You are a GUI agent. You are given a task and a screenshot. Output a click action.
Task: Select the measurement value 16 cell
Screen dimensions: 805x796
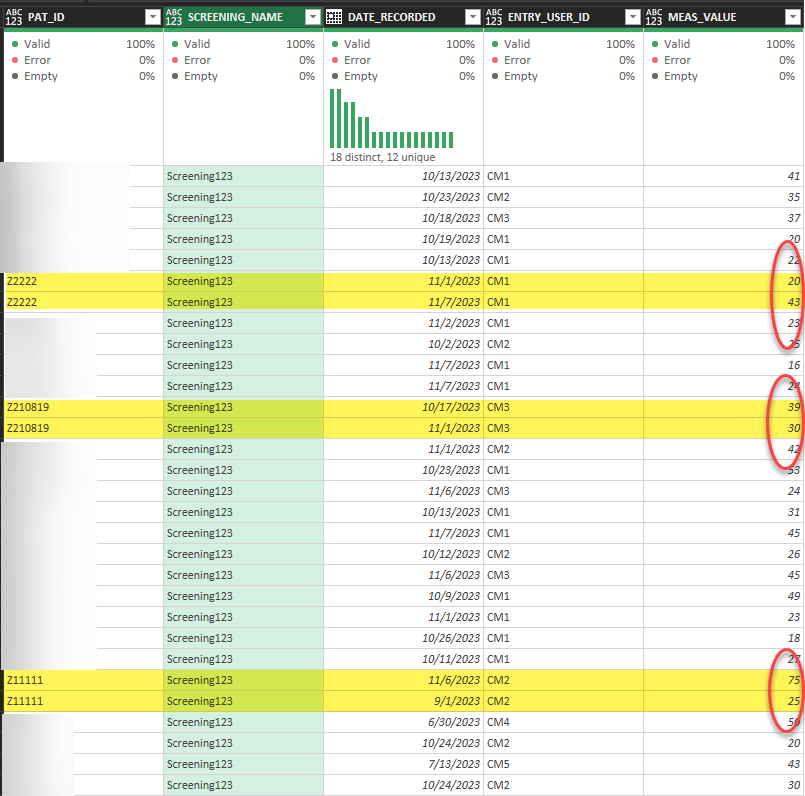(724, 365)
